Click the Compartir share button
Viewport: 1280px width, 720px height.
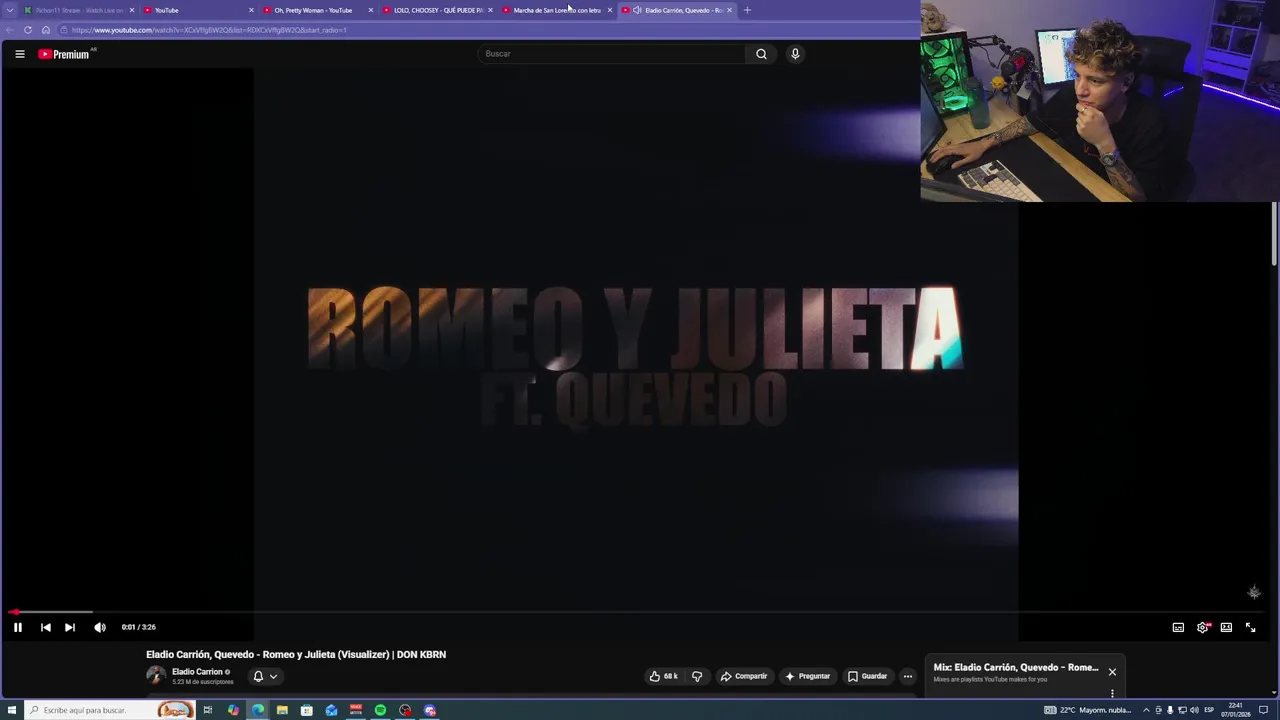click(744, 676)
